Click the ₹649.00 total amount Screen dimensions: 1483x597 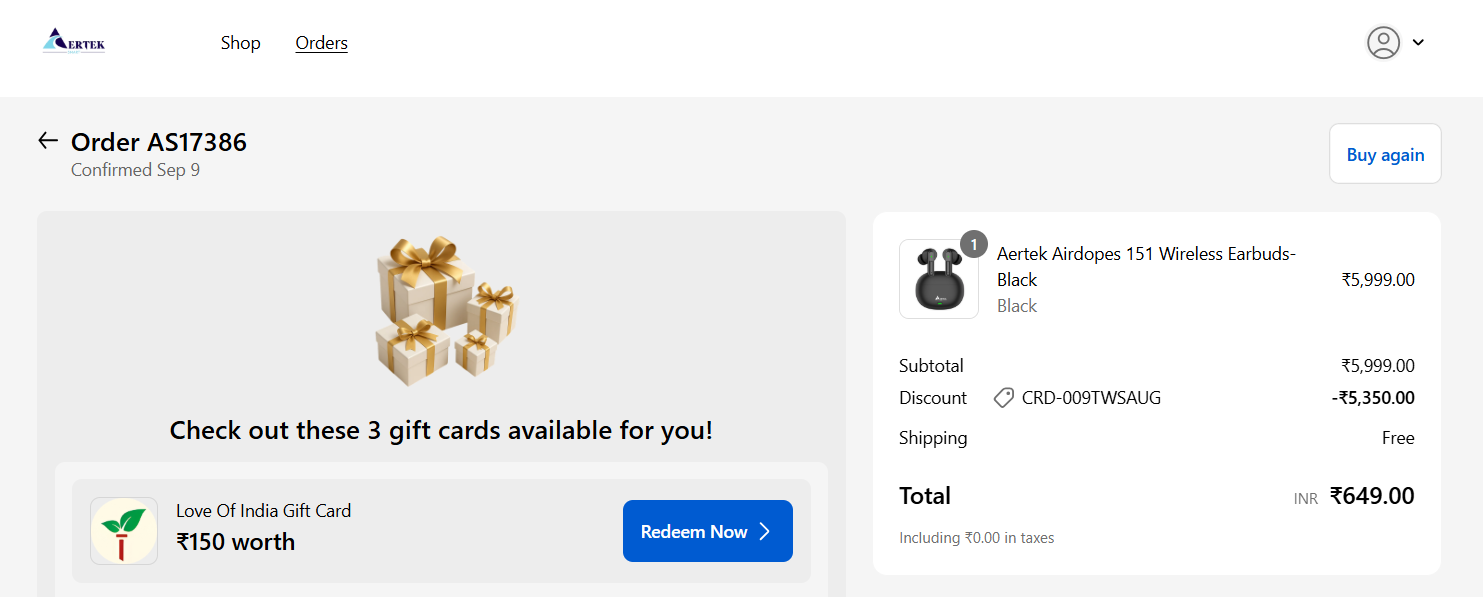pyautogui.click(x=1371, y=496)
